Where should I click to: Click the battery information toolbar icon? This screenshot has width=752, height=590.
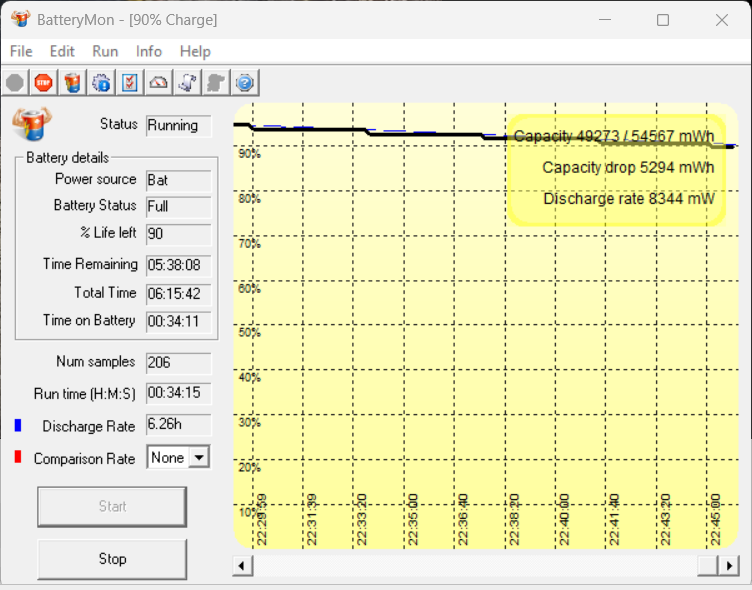tap(72, 83)
